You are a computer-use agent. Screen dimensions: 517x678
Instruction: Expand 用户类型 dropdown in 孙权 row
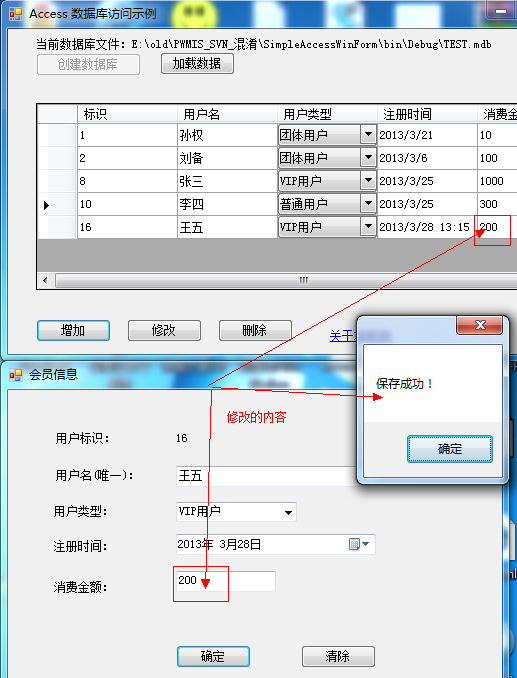click(x=368, y=135)
